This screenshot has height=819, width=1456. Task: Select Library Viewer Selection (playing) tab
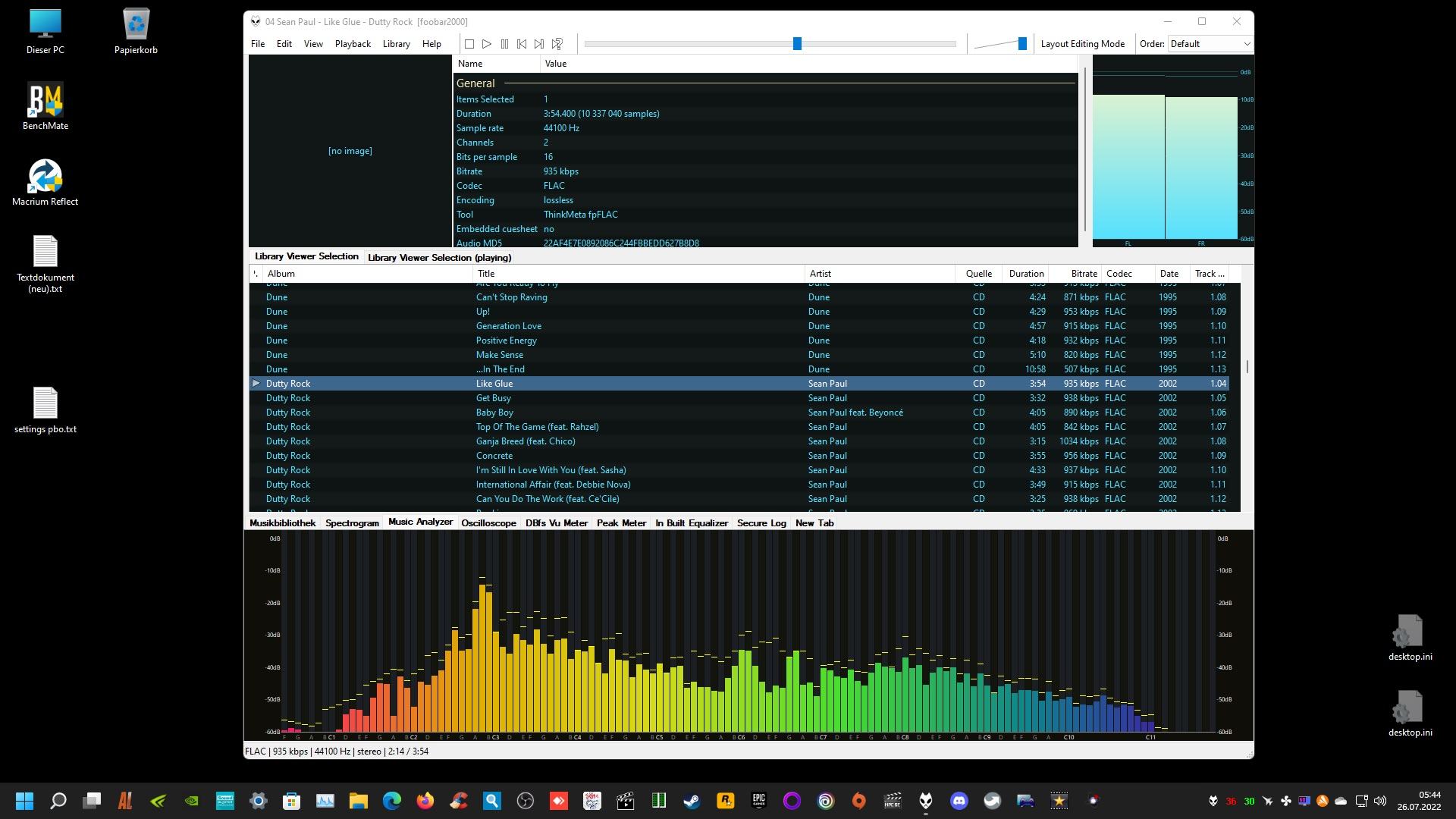coord(440,258)
